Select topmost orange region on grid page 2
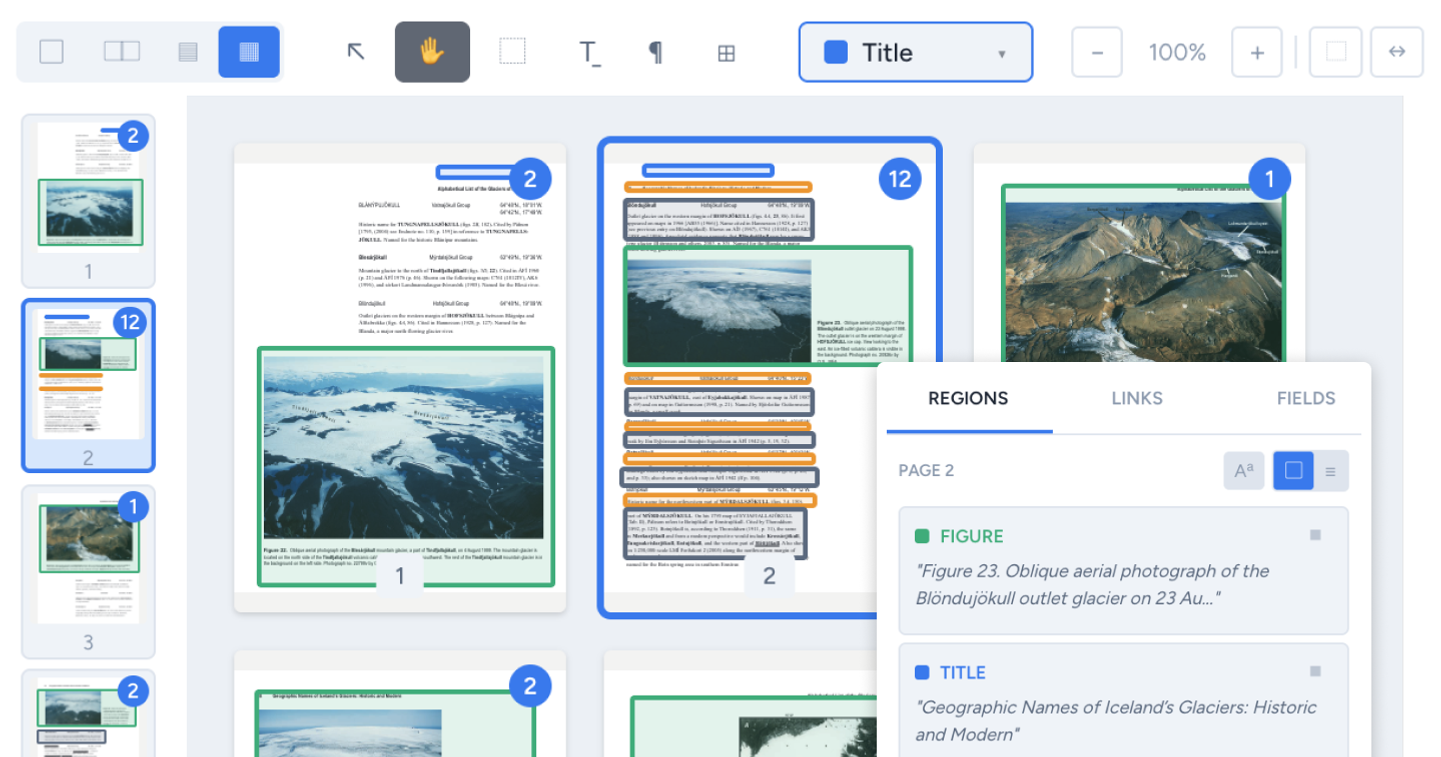Viewport: 1441px width, 757px height. 718,187
